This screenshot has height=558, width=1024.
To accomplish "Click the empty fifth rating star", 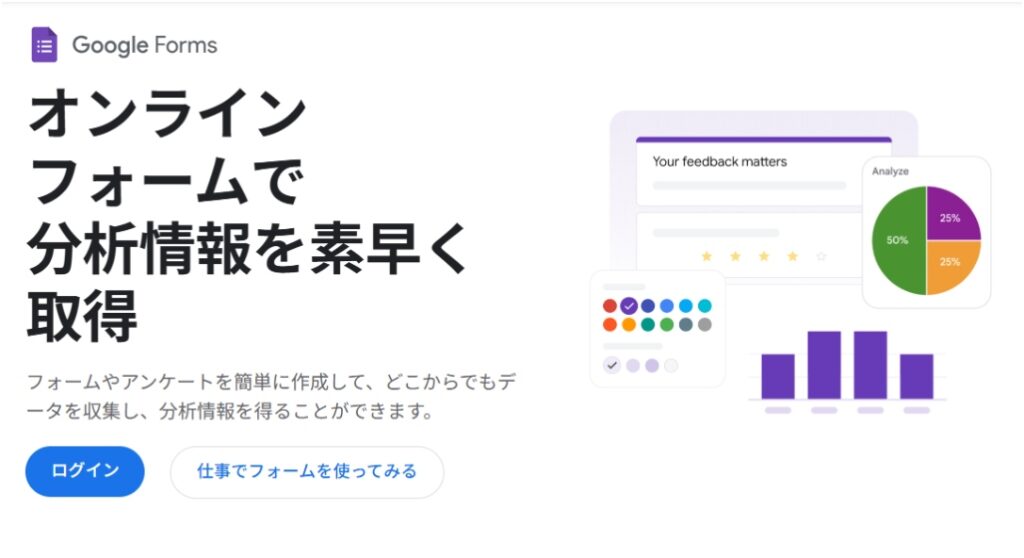I will pyautogui.click(x=821, y=257).
